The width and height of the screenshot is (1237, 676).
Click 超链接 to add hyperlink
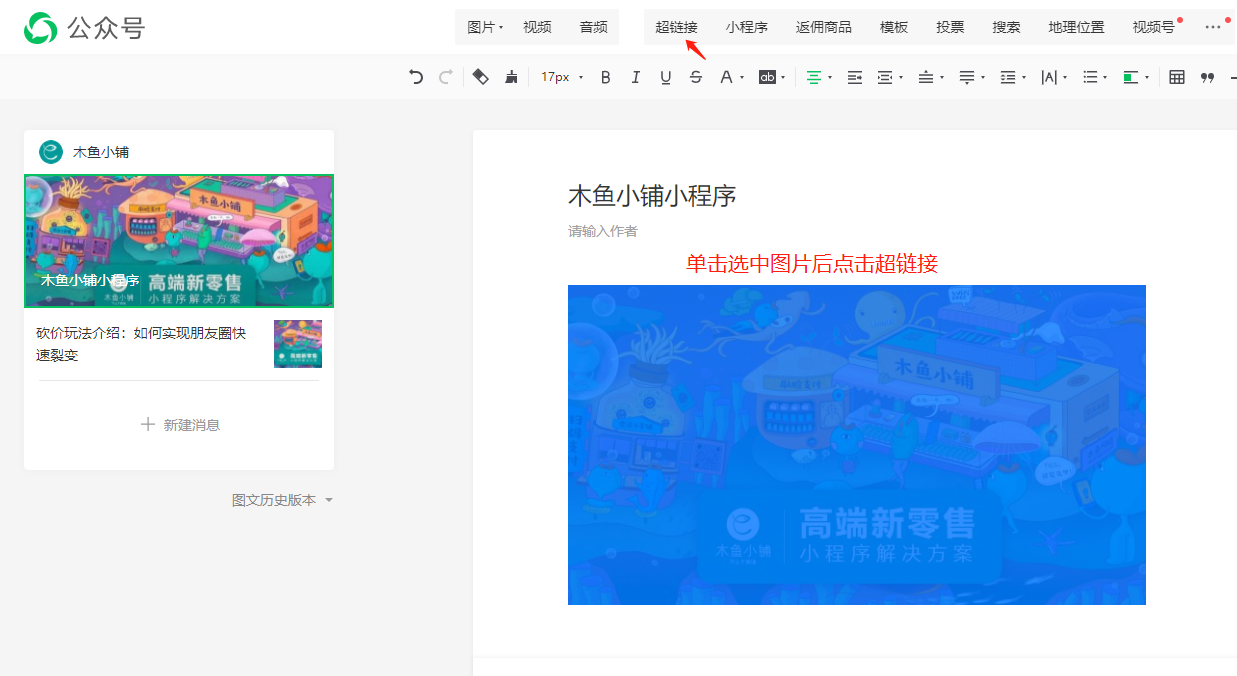coord(676,27)
